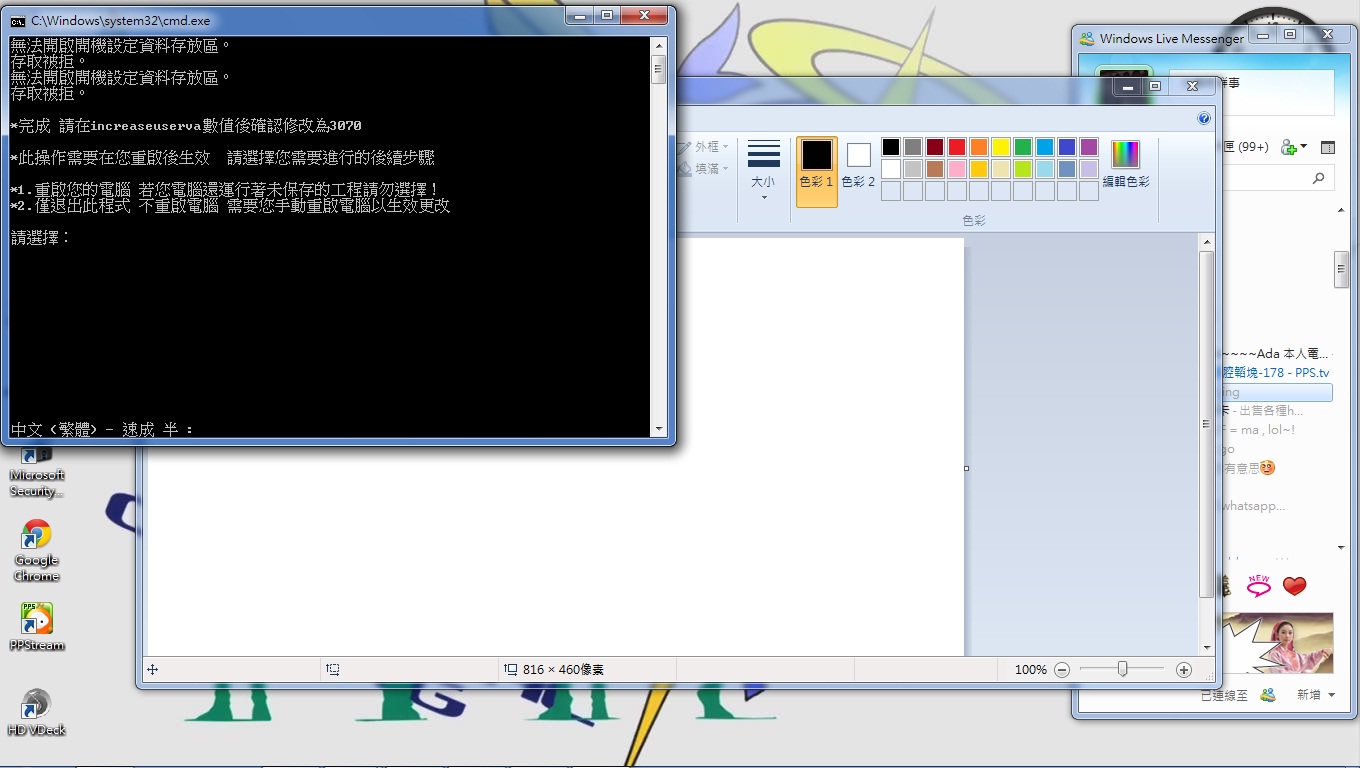Click the Paint zoom slider handle

[1123, 670]
